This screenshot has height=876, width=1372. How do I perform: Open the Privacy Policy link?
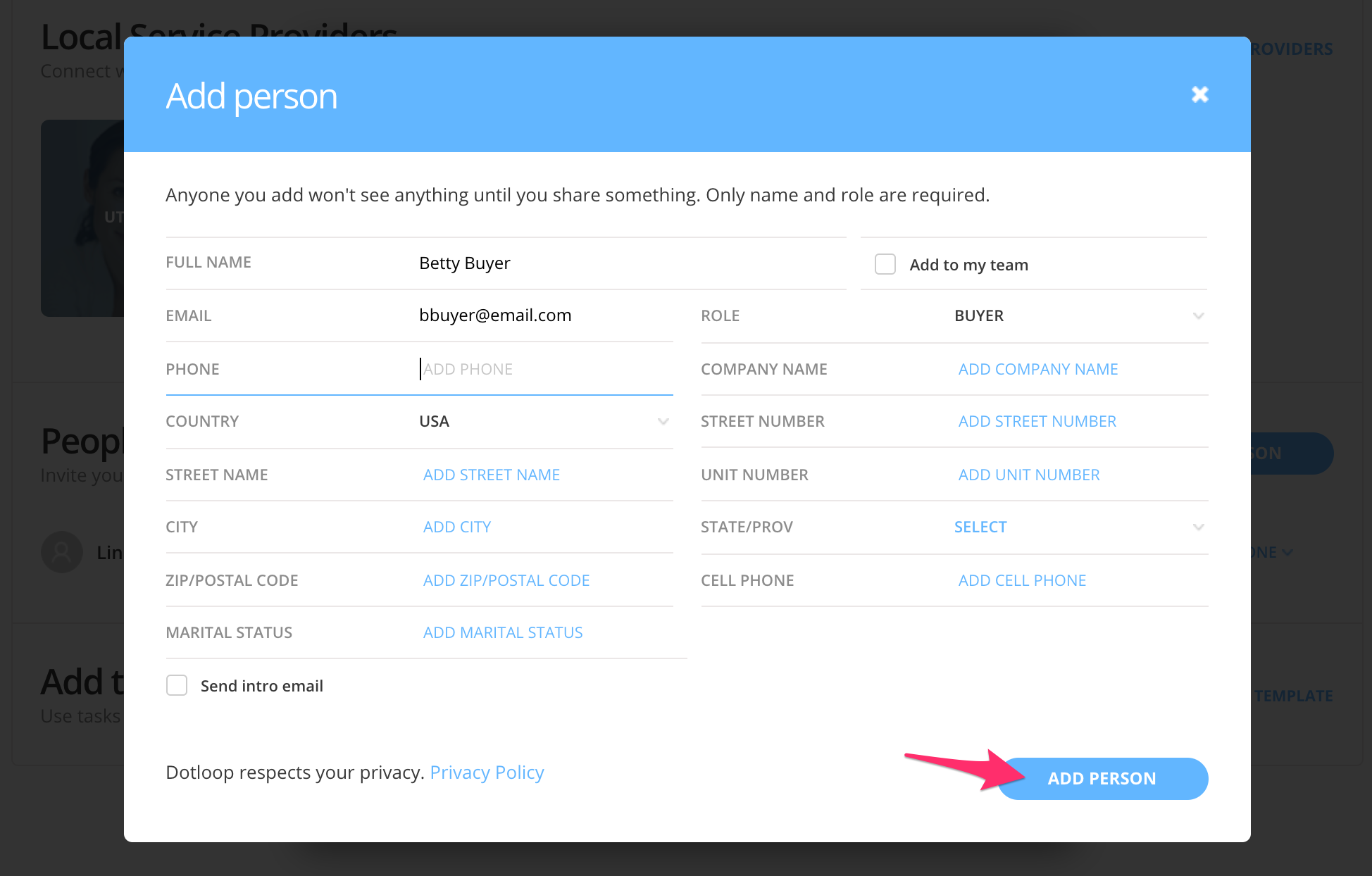coord(486,772)
